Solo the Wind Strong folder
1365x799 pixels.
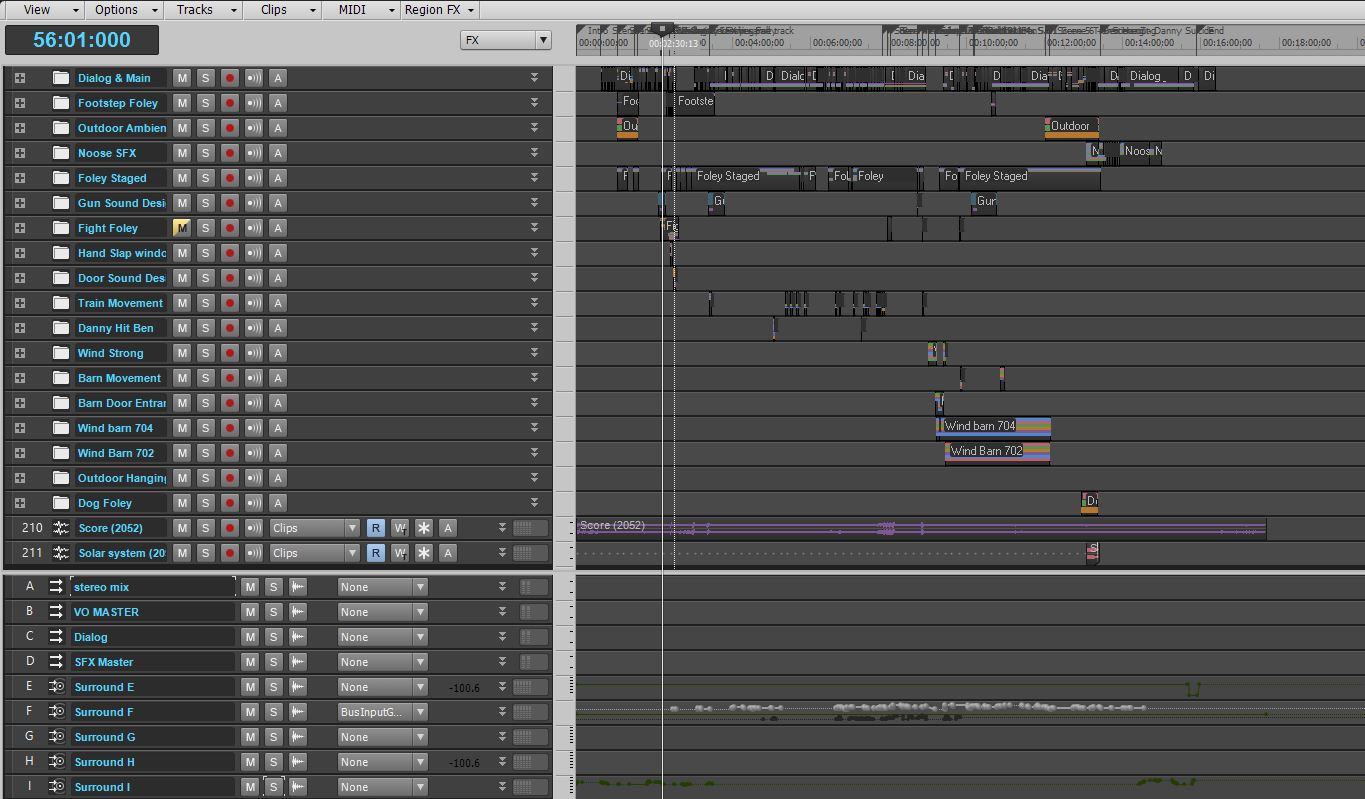click(205, 353)
